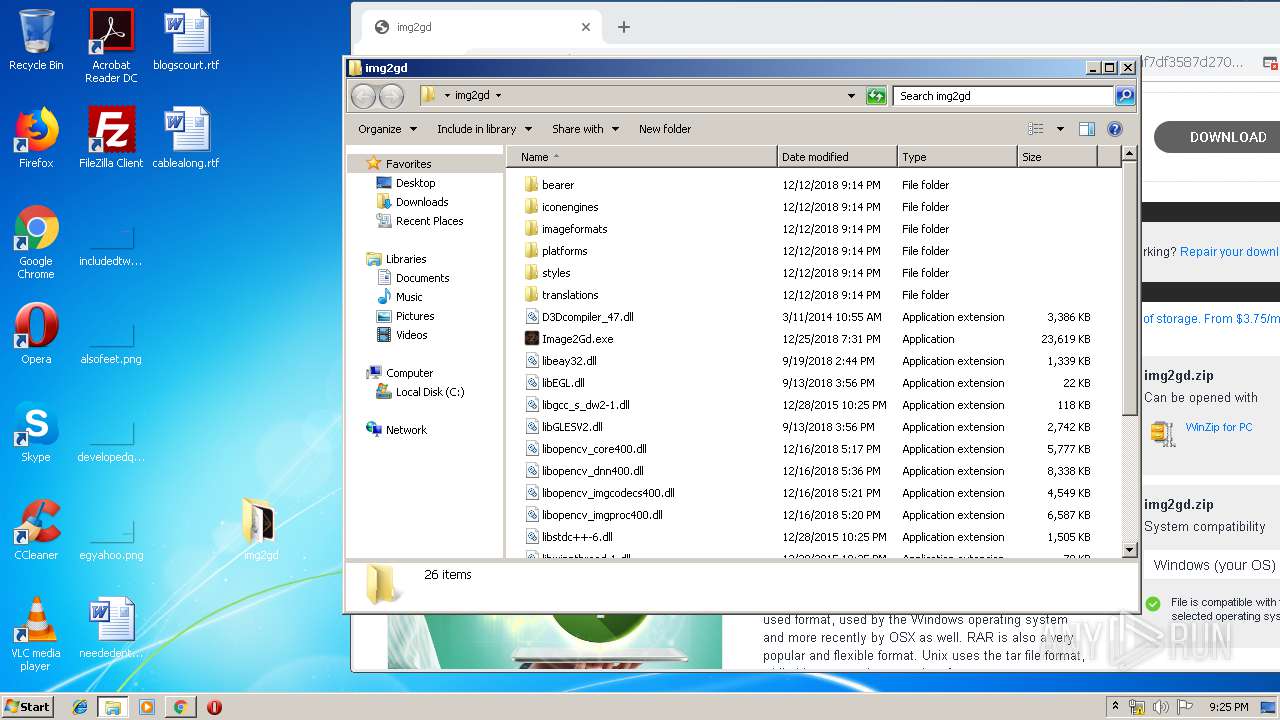
Task: Click the file list scrollbar up arrow
Action: [1129, 154]
